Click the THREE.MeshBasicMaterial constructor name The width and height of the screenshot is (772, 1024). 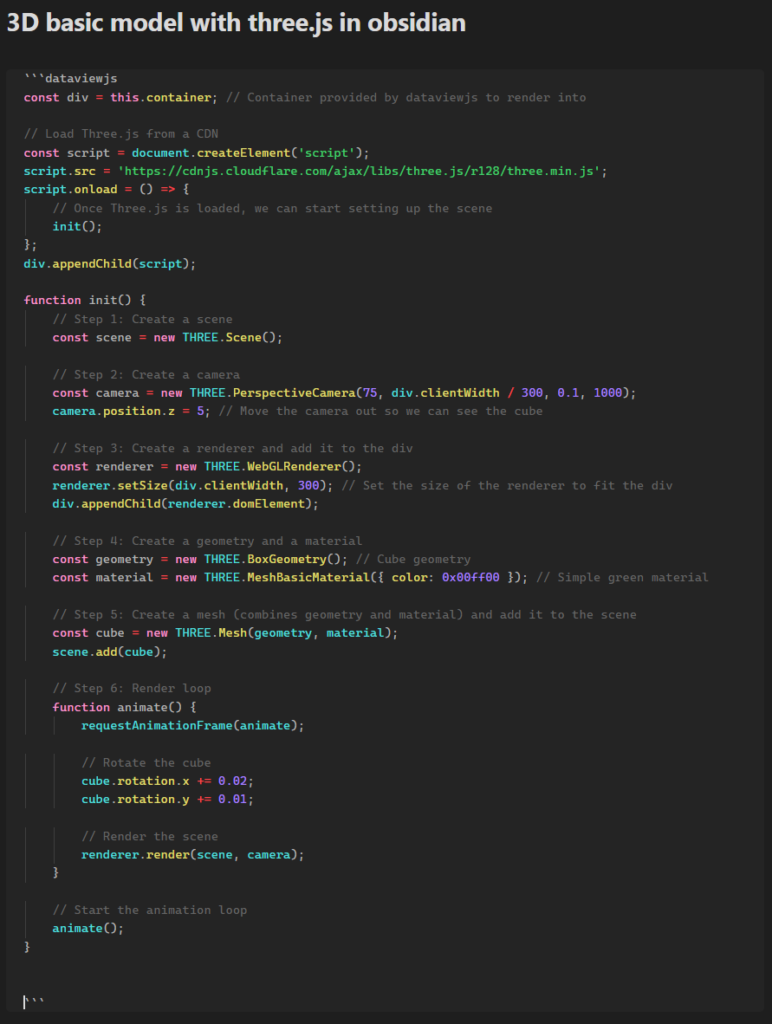(287, 578)
